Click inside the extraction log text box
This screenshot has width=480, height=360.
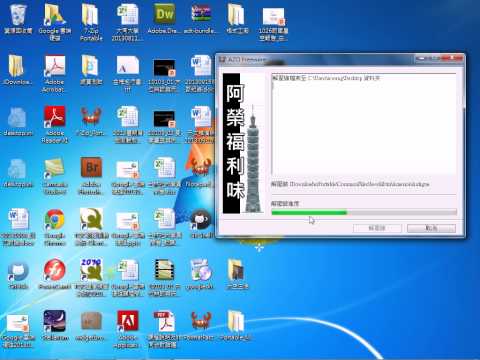click(x=364, y=124)
